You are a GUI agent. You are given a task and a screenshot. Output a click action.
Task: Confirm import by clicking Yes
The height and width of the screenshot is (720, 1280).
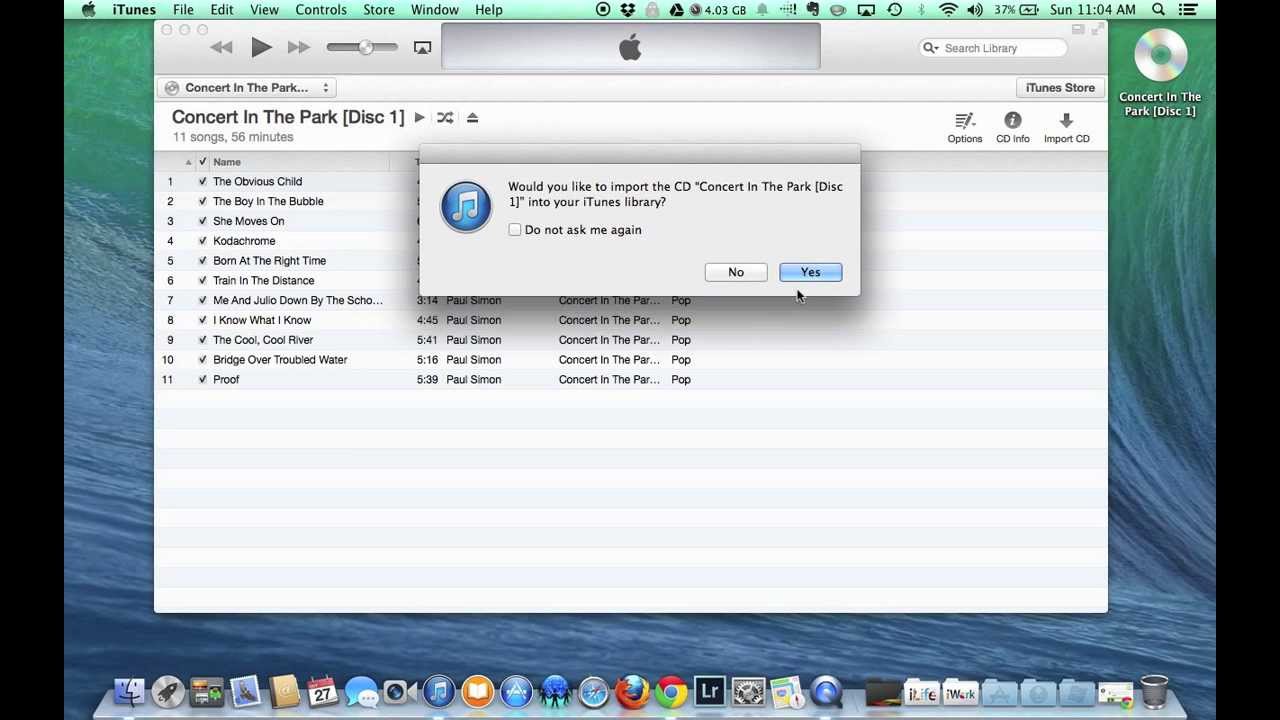pyautogui.click(x=810, y=272)
